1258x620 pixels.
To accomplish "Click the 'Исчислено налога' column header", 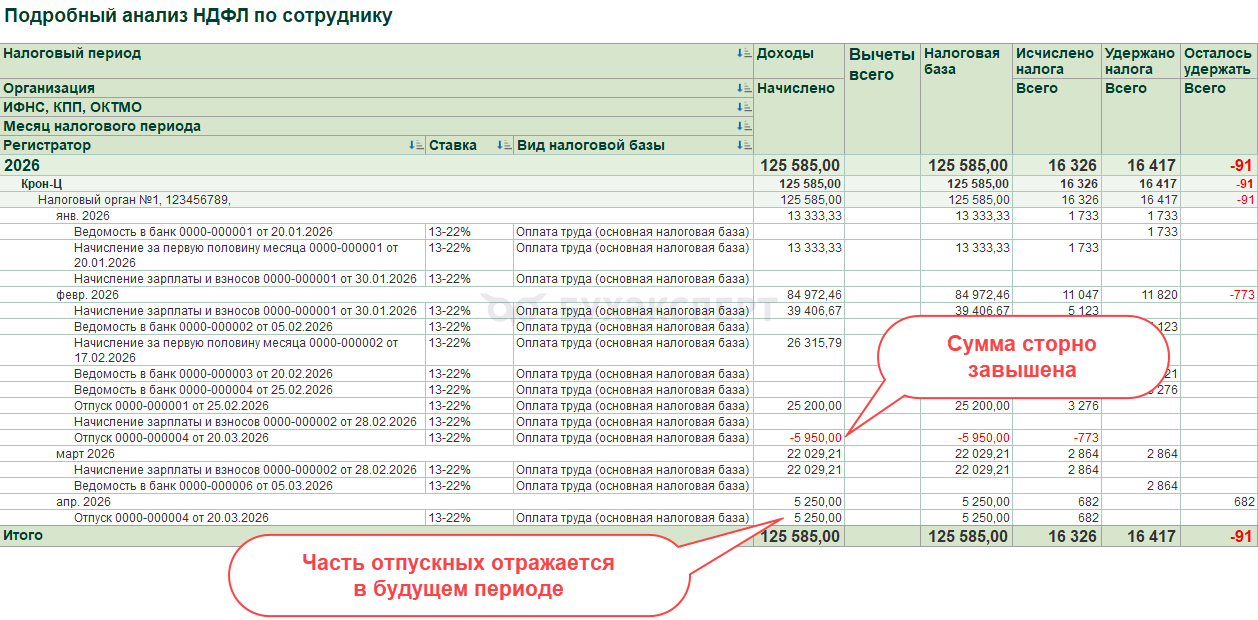I will [x=1057, y=61].
